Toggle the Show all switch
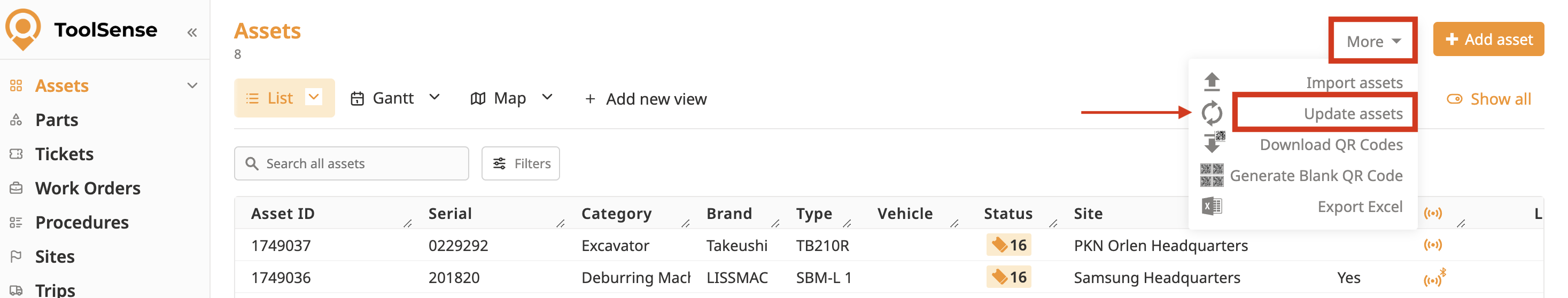The height and width of the screenshot is (298, 1568). [x=1454, y=99]
